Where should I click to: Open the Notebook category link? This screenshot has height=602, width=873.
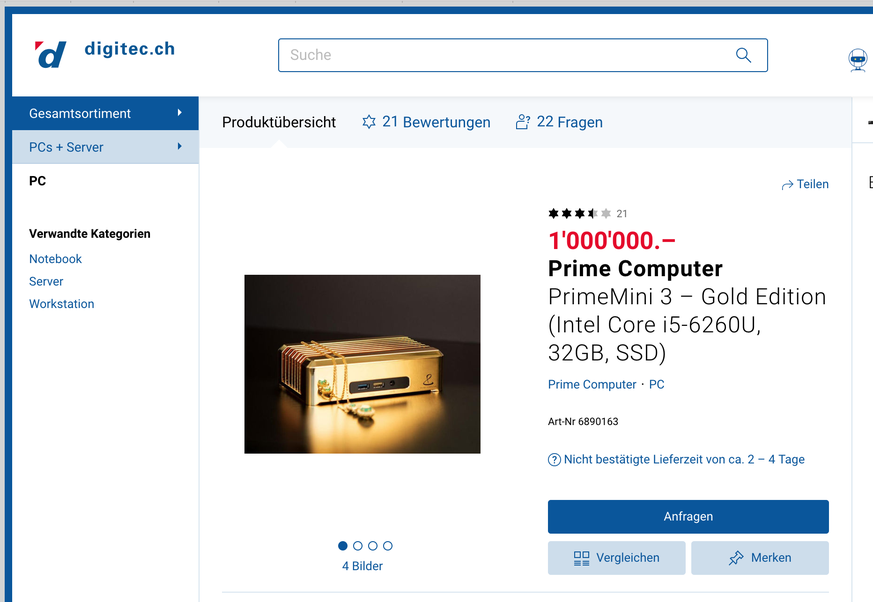55,259
